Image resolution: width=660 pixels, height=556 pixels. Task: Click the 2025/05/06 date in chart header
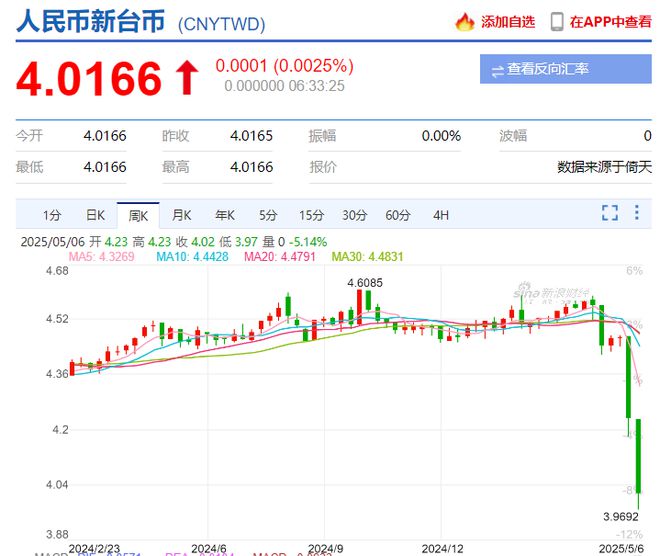[53, 242]
